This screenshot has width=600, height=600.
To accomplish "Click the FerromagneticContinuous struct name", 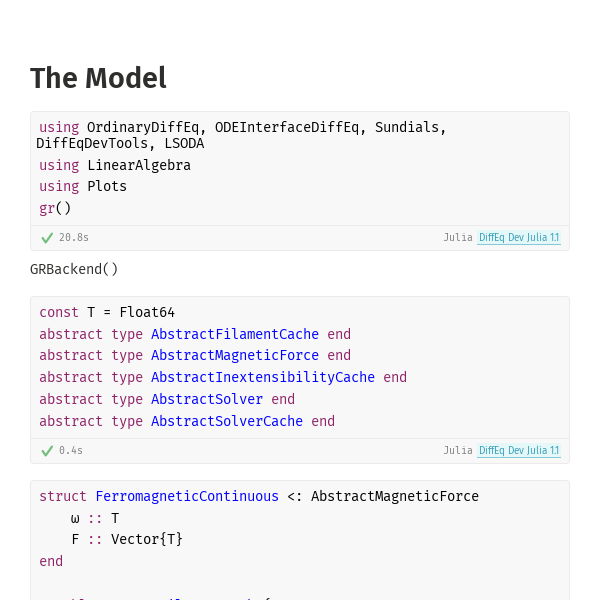I will click(x=187, y=496).
